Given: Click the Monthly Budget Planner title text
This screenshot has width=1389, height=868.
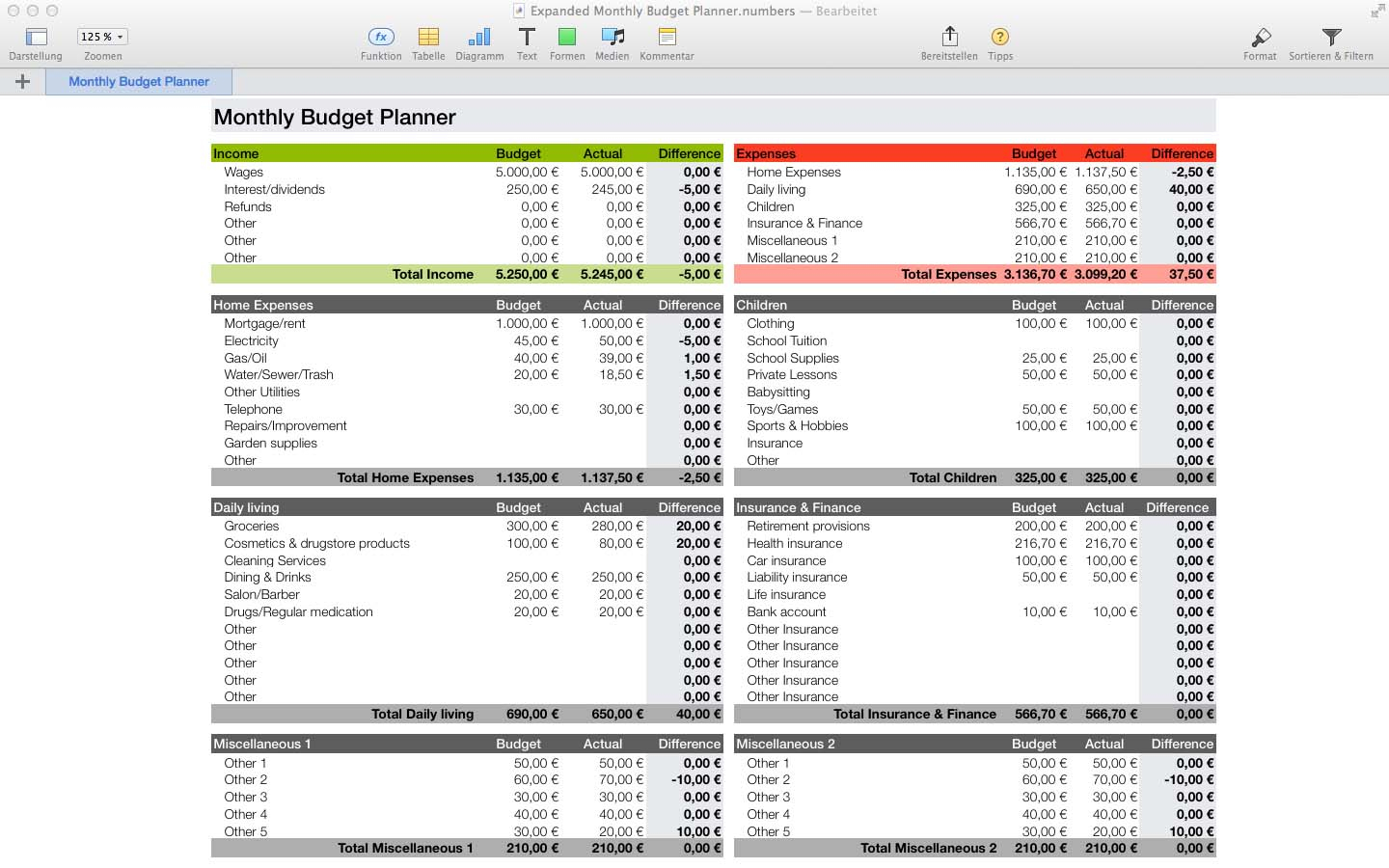Looking at the screenshot, I should click(335, 118).
